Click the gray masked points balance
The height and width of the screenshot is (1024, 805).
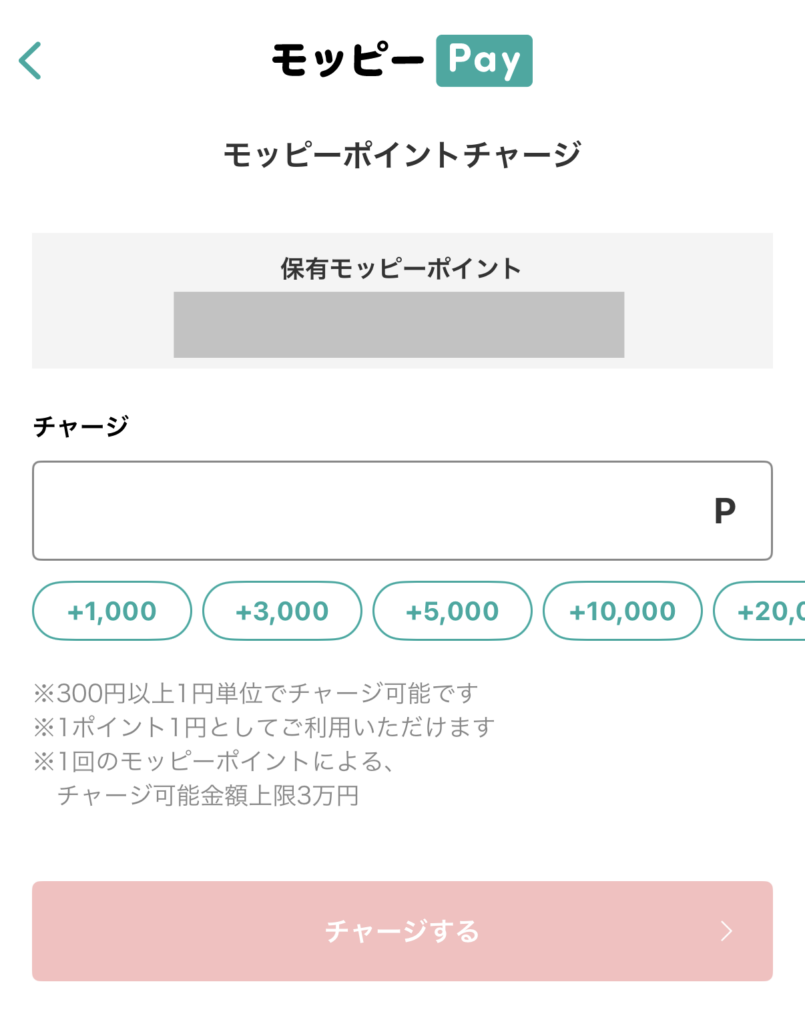[399, 325]
